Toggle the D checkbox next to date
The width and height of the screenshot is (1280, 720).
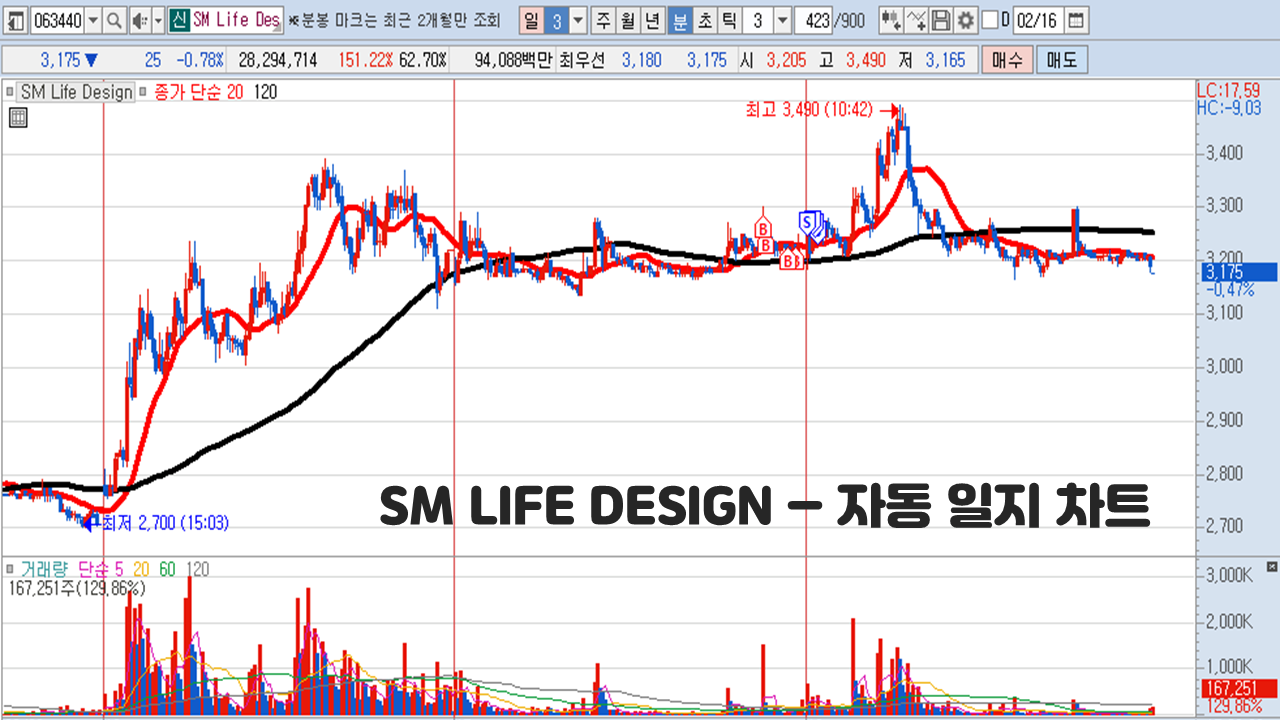tap(989, 20)
